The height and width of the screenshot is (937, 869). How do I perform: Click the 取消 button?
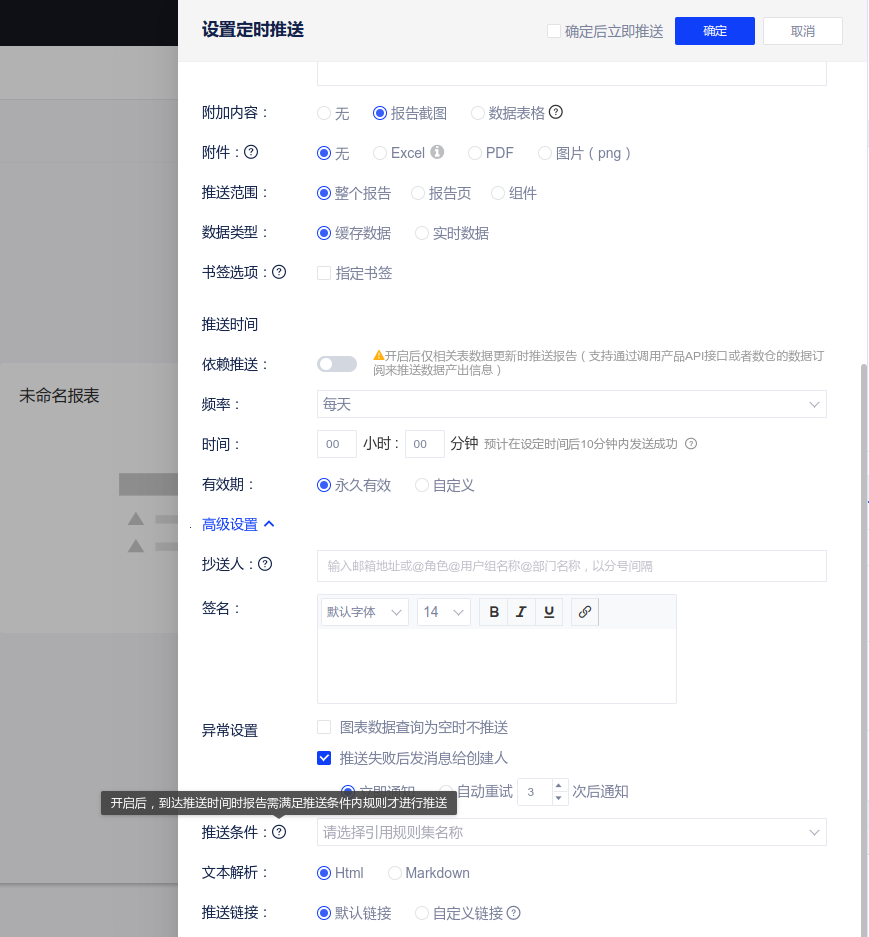802,31
